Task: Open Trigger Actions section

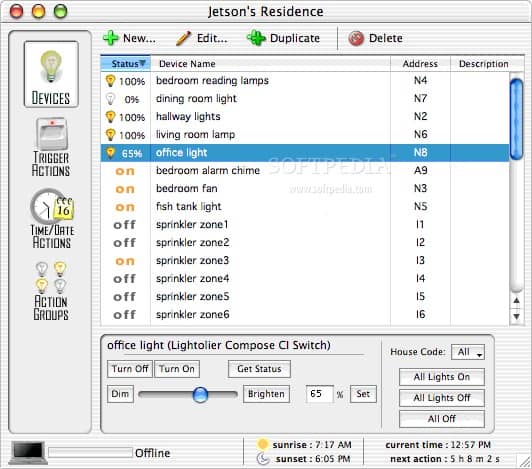Action: tap(51, 147)
